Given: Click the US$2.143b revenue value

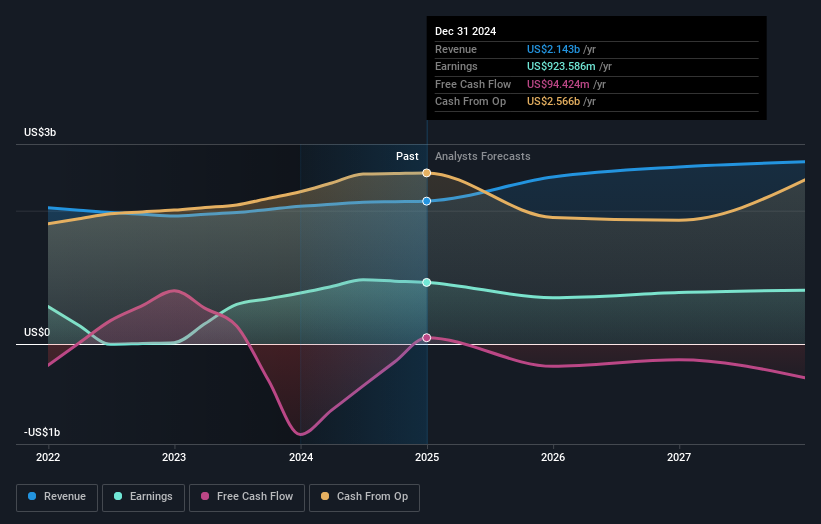Looking at the screenshot, I should (x=553, y=49).
